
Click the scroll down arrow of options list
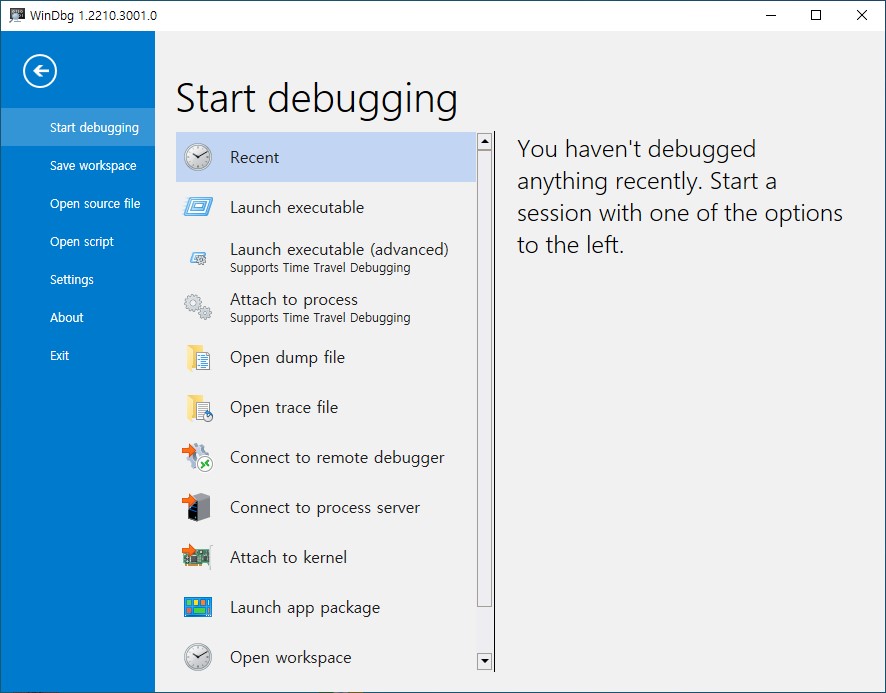pos(484,661)
